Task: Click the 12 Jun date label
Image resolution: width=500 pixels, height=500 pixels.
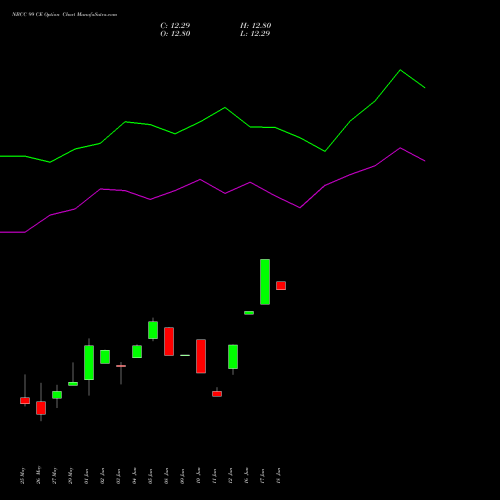Action: [x=230, y=476]
